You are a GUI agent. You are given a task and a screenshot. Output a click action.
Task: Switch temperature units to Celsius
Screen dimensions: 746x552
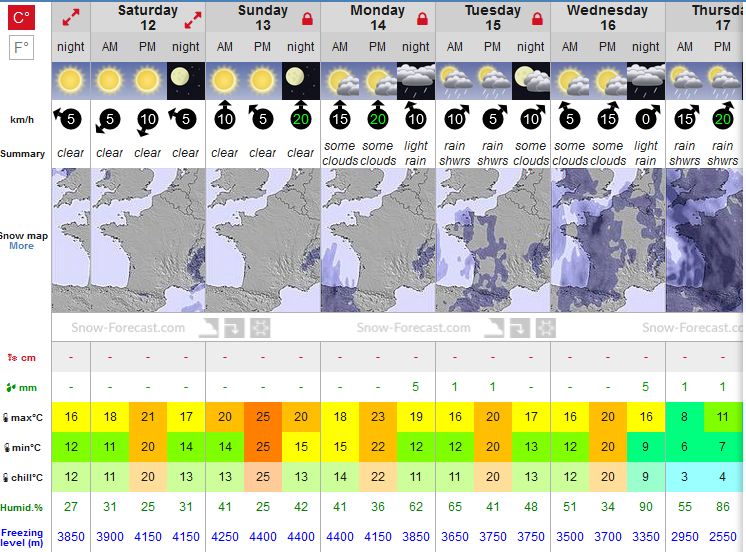click(x=21, y=17)
